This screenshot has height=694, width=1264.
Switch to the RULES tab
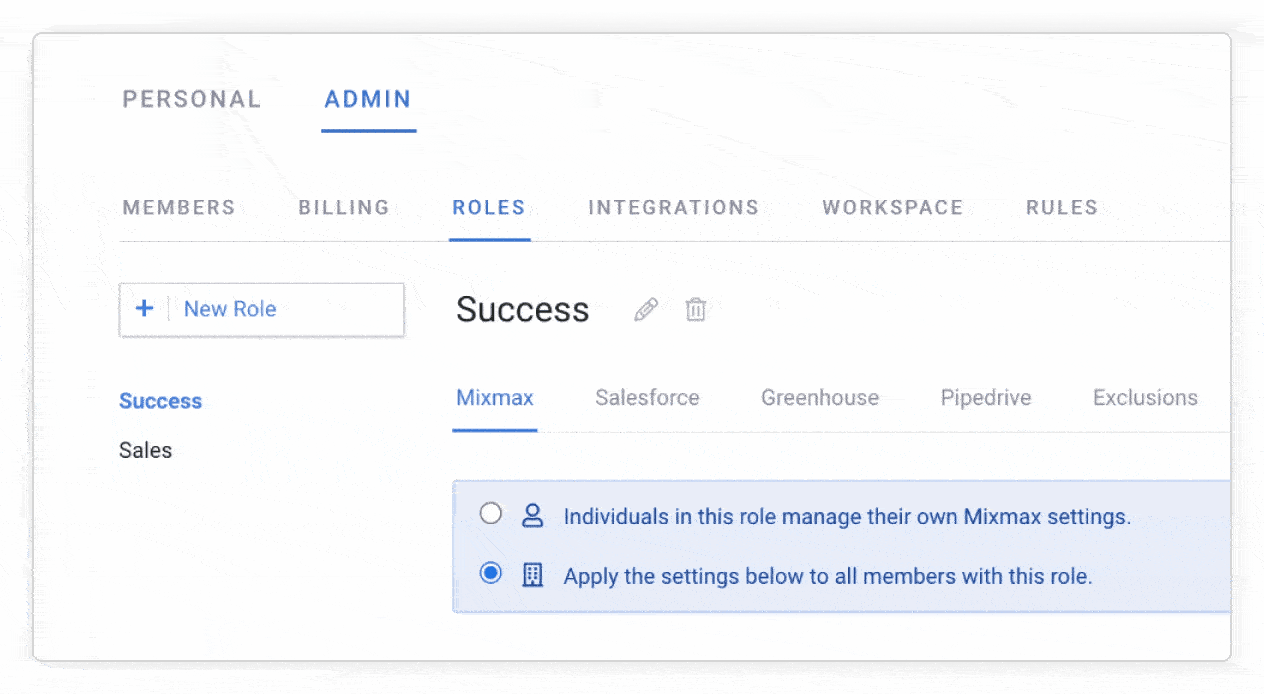pyautogui.click(x=1061, y=207)
